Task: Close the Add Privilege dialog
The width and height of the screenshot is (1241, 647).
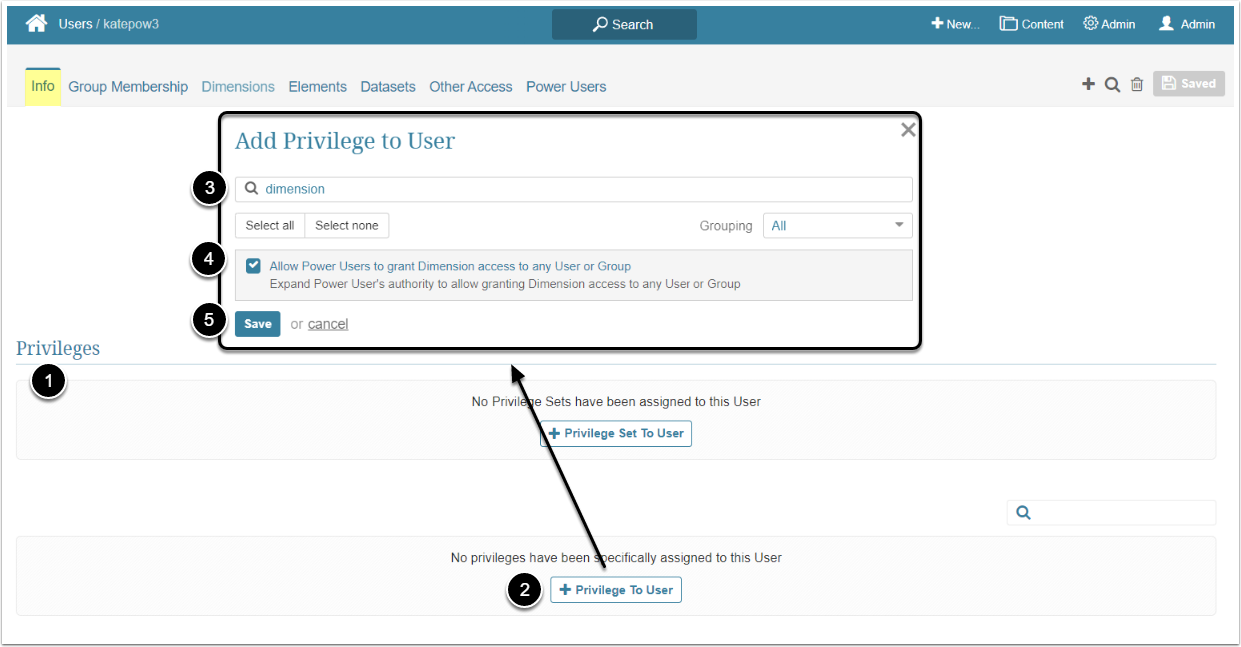Action: click(x=908, y=130)
